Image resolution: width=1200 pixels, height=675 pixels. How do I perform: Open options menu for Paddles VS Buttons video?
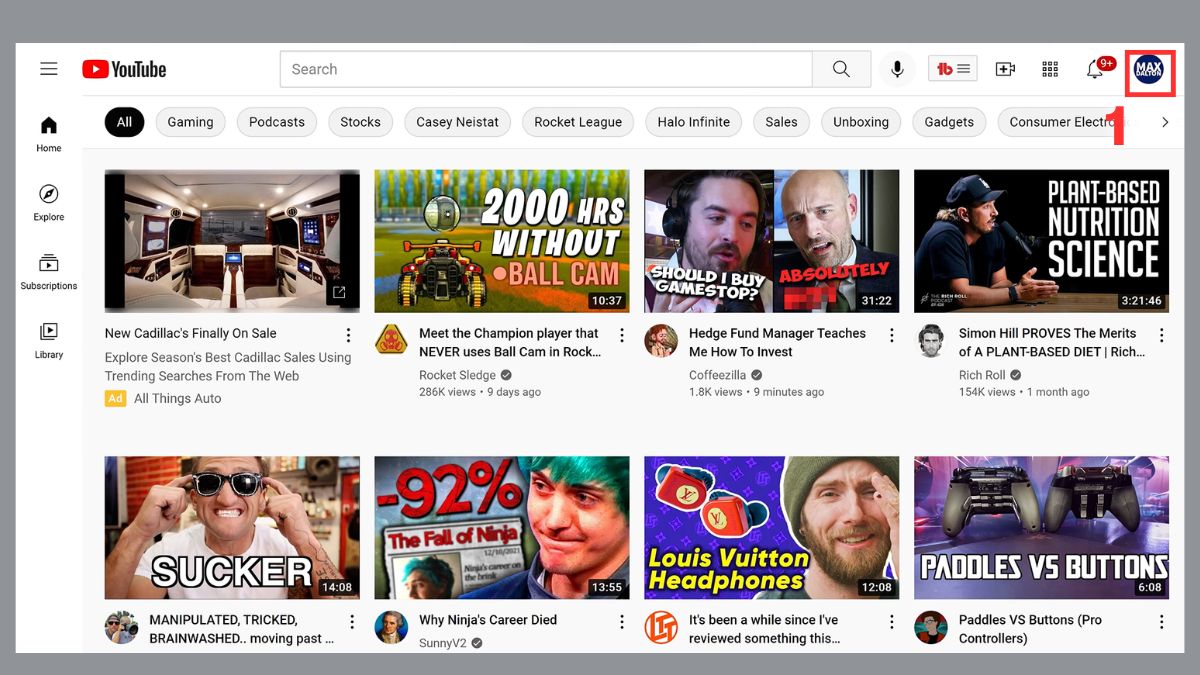(1161, 622)
